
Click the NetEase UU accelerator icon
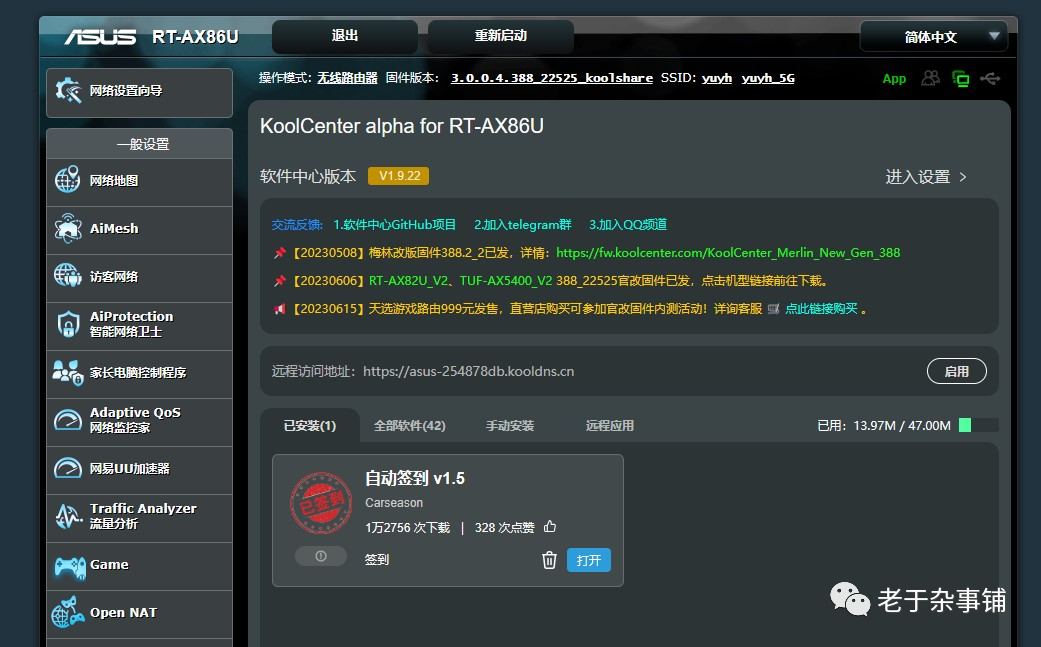pos(68,468)
